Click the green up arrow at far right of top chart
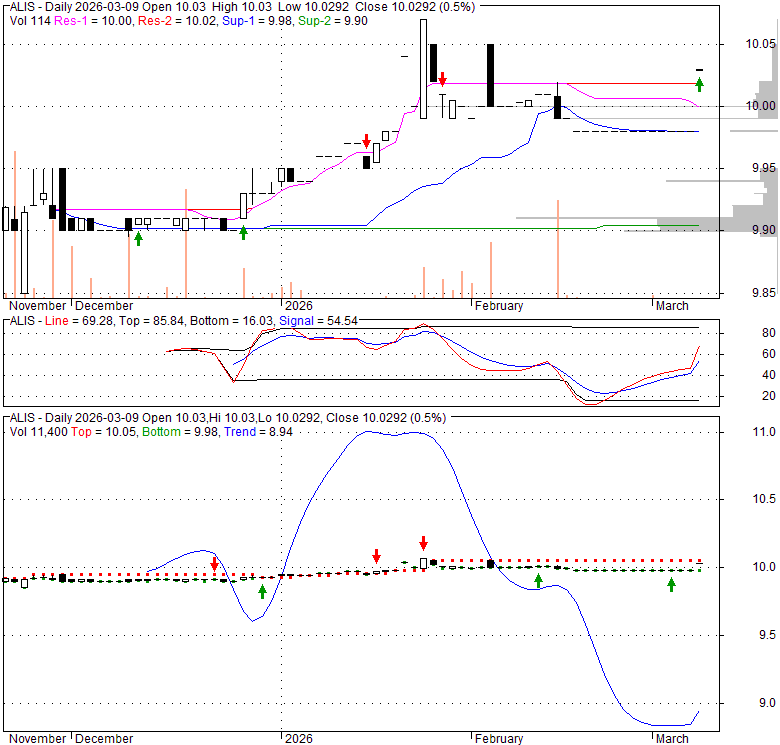 coord(700,84)
